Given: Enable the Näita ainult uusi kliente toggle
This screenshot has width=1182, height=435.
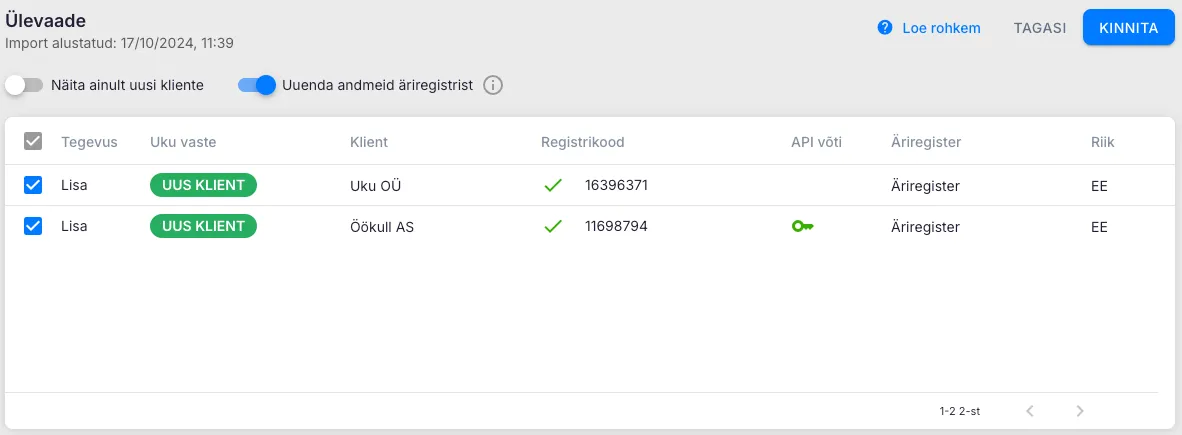Looking at the screenshot, I should point(24,85).
